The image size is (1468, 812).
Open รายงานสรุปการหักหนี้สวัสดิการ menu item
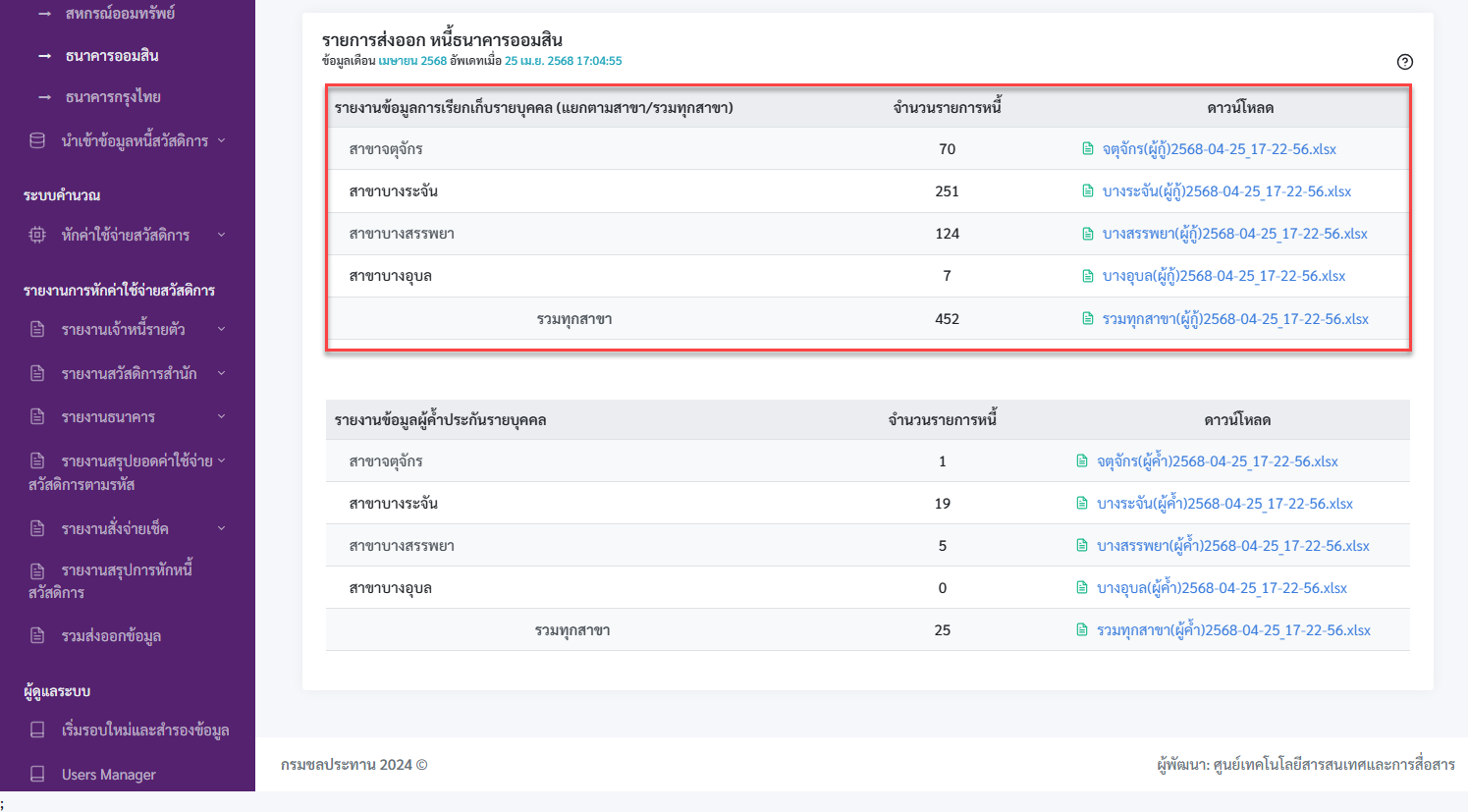point(110,581)
